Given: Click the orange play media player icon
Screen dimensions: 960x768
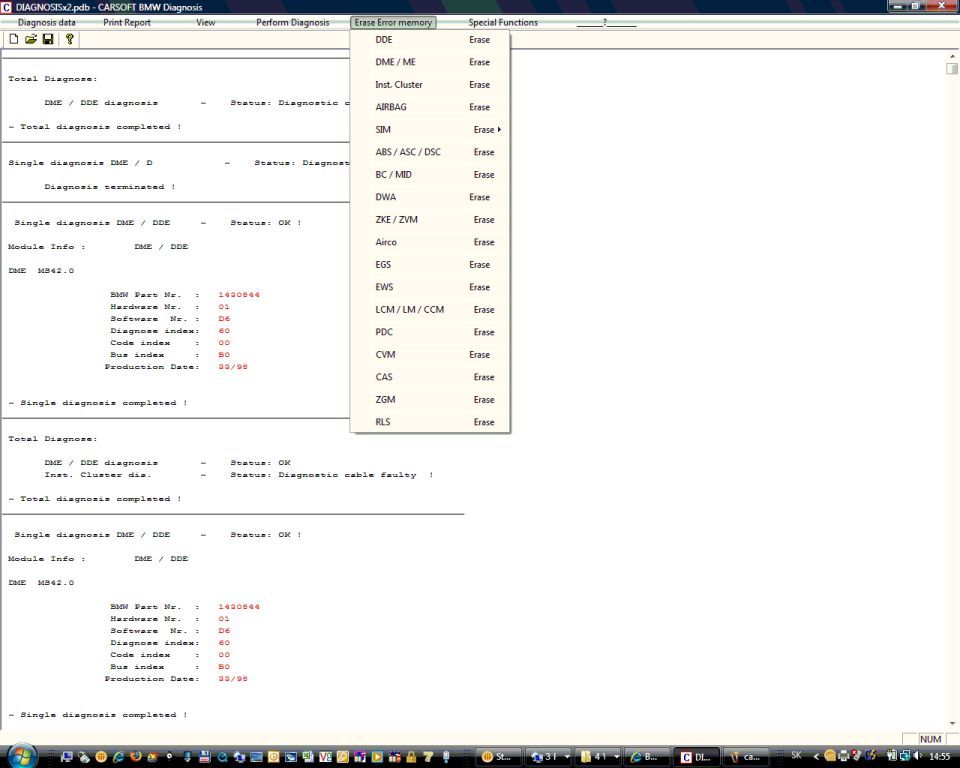Looking at the screenshot, I should tap(377, 757).
